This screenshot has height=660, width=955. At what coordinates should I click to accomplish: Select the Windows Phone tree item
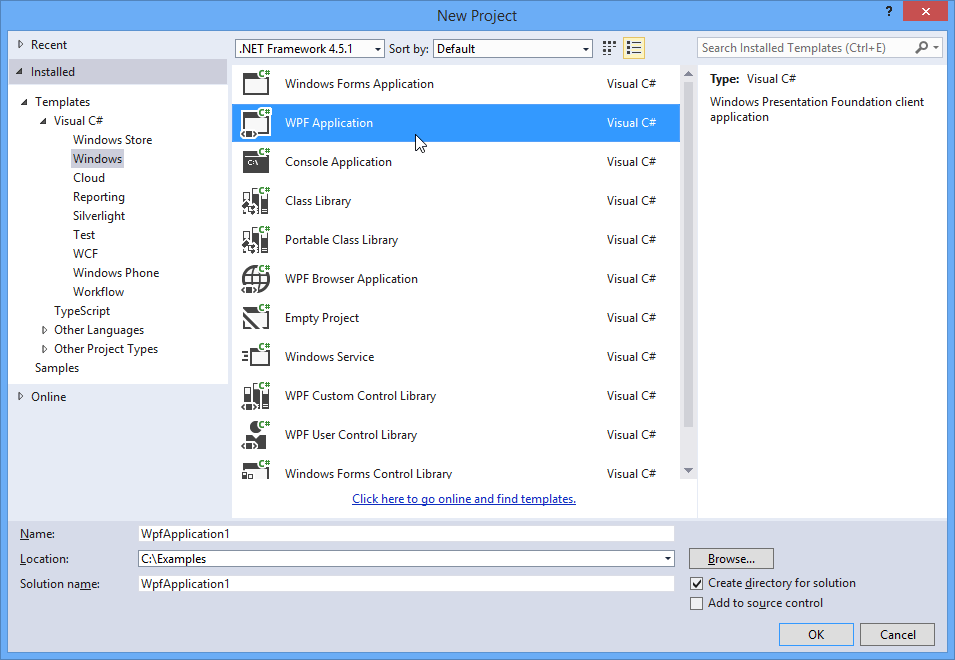click(115, 272)
